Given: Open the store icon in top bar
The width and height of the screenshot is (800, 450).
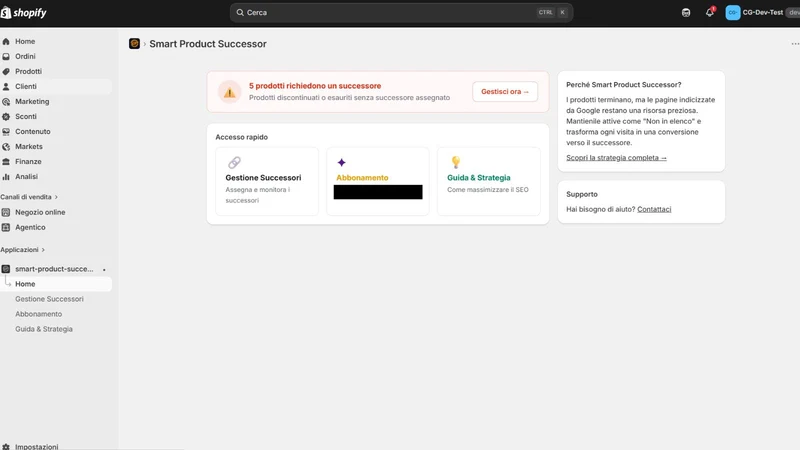Looking at the screenshot, I should (x=686, y=13).
